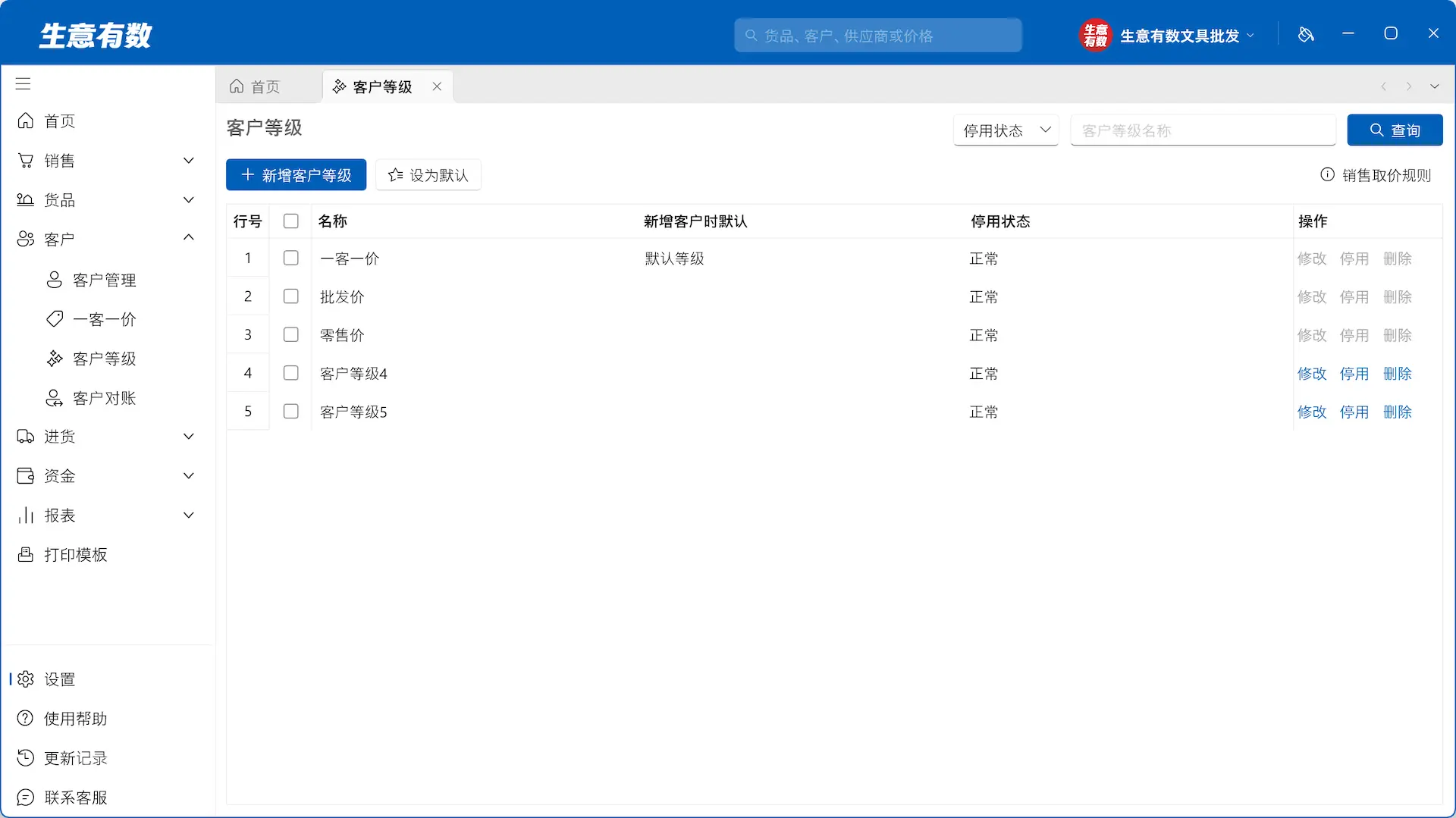Screen dimensions: 1456x818
Task: Open the 首页 item in the sidebar
Action: coord(106,121)
